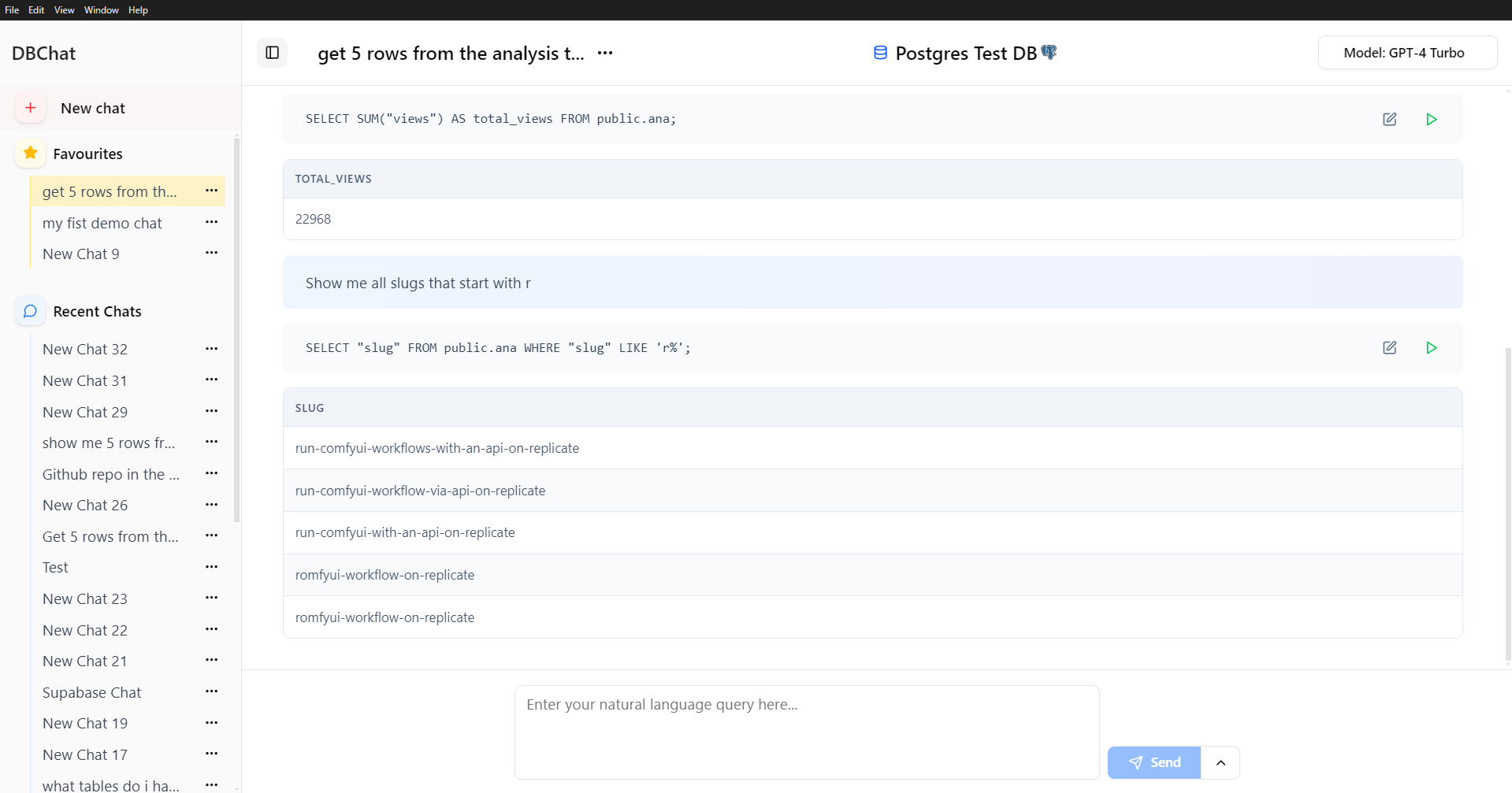
Task: Run the total_views SQL query
Action: tap(1432, 119)
